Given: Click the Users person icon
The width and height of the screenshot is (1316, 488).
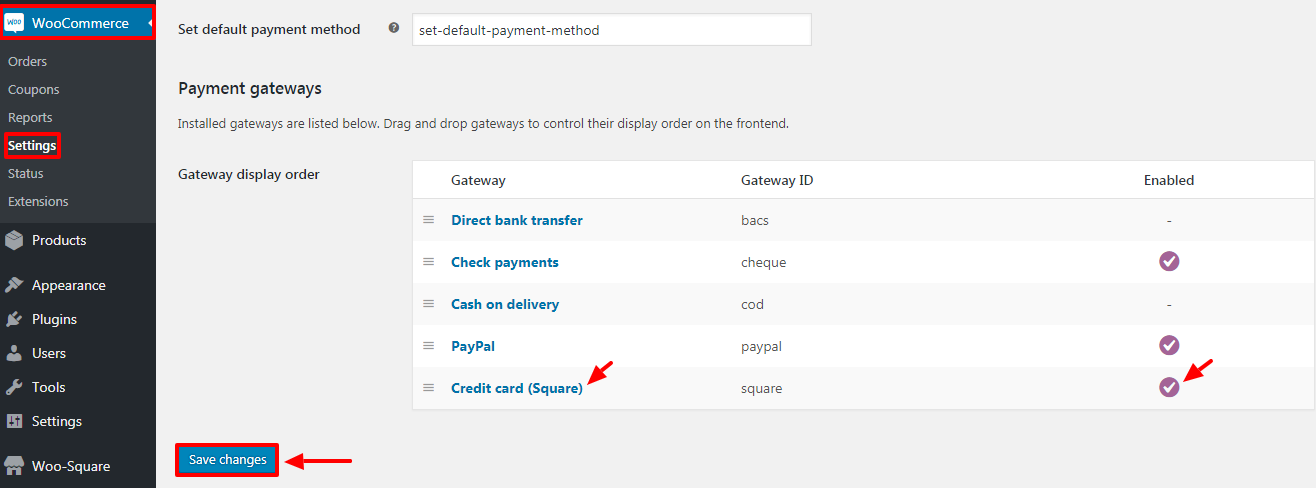Looking at the screenshot, I should 14,353.
